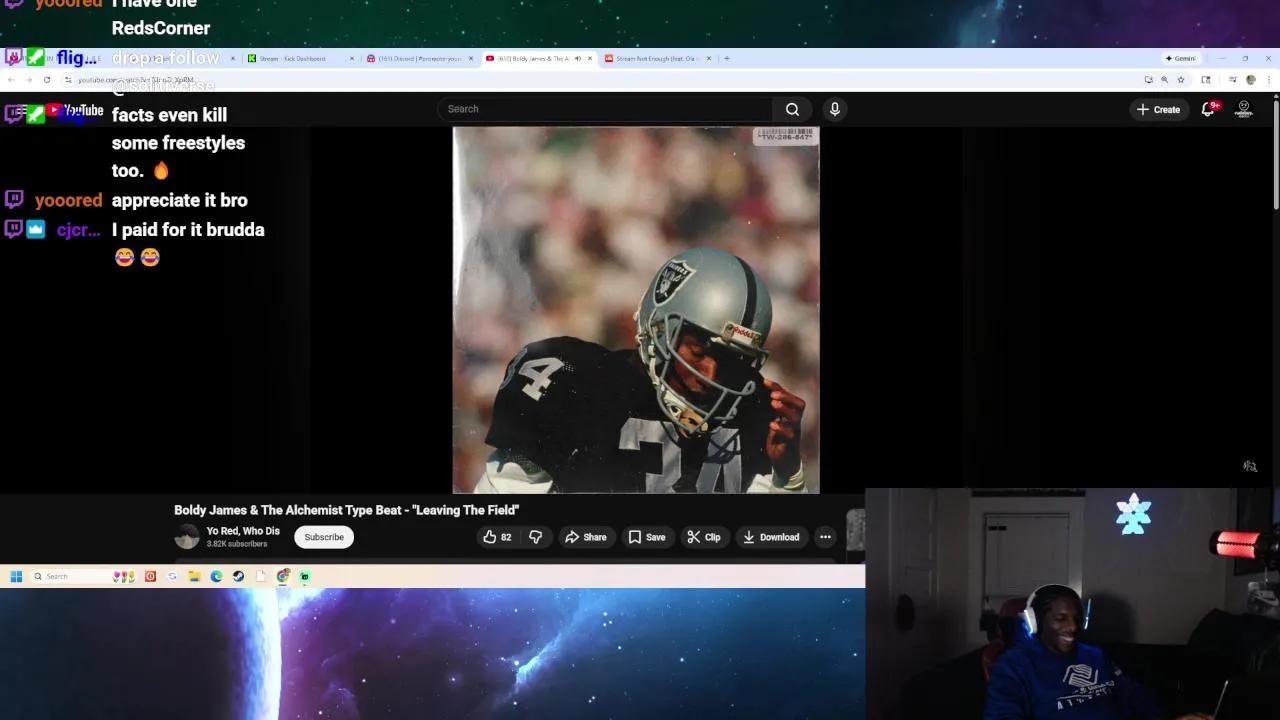Mute audio on the Boldy James tab

tap(577, 58)
